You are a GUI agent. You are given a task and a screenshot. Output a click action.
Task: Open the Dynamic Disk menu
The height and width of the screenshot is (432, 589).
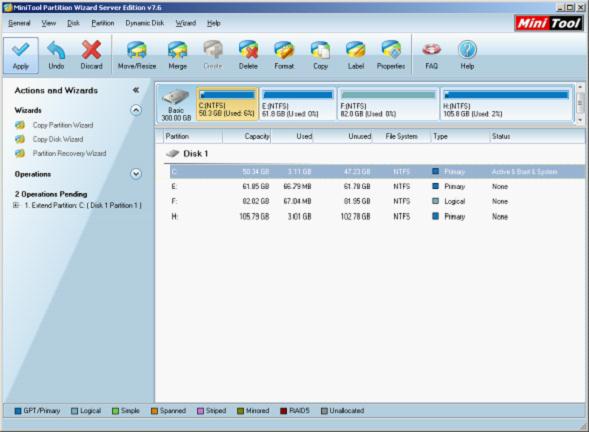point(145,23)
